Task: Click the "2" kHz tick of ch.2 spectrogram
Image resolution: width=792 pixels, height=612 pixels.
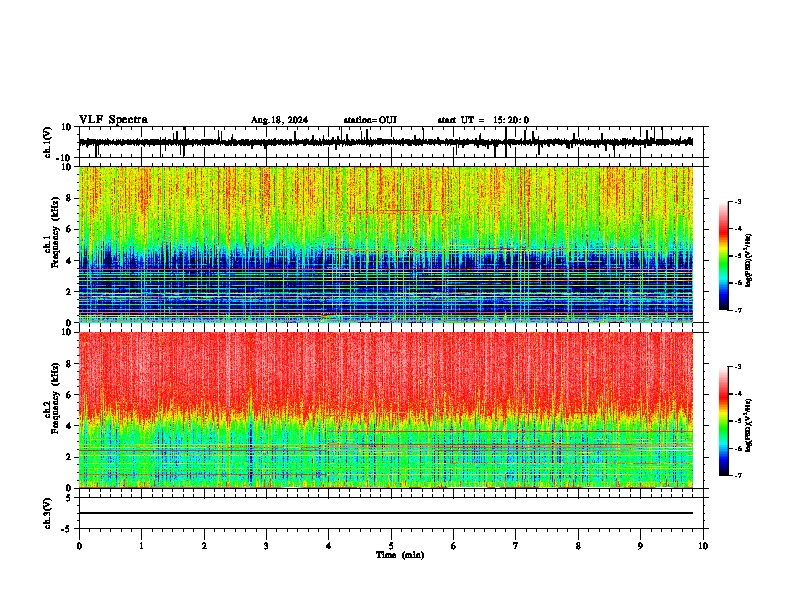Action: 69,457
